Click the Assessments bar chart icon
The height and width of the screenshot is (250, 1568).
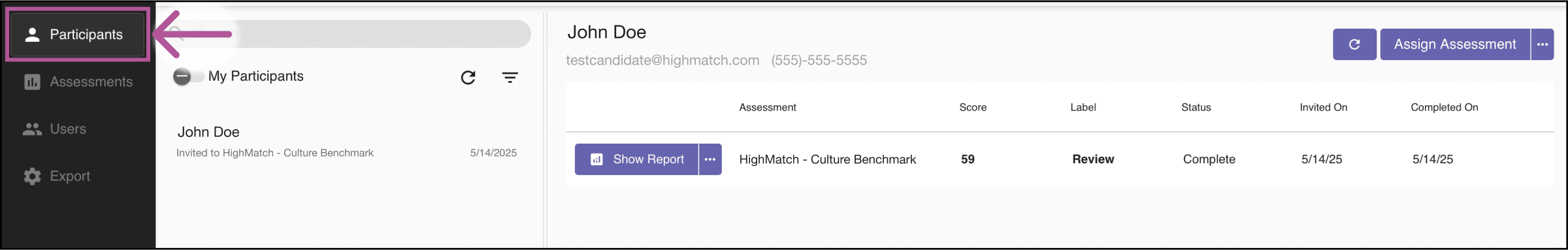click(x=32, y=82)
